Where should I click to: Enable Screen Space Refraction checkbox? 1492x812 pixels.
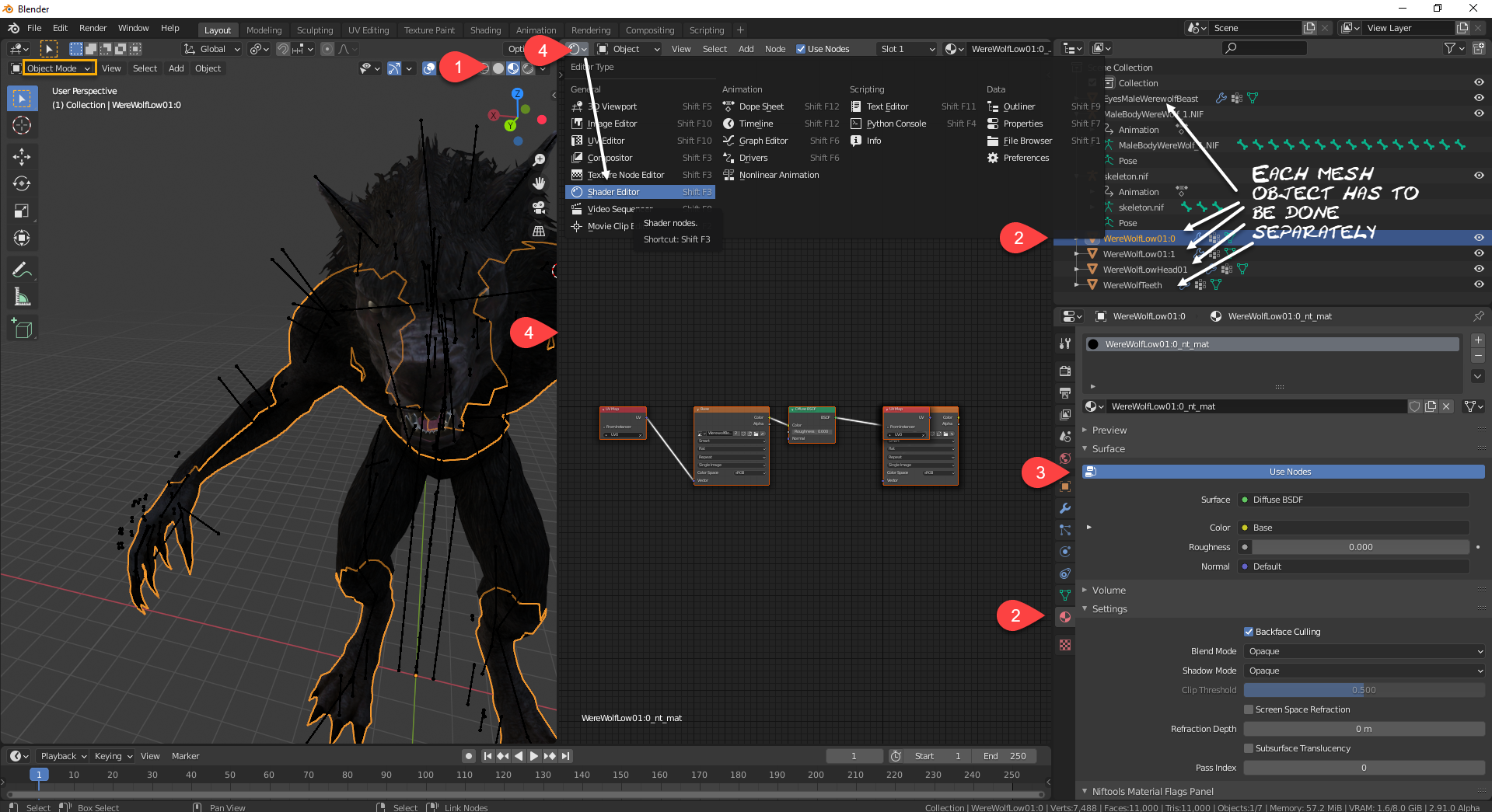click(x=1249, y=709)
